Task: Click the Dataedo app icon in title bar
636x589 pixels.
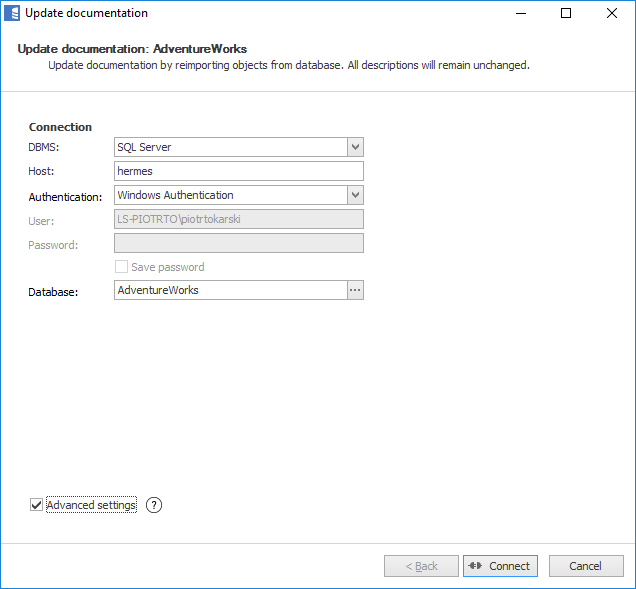Action: coord(13,13)
